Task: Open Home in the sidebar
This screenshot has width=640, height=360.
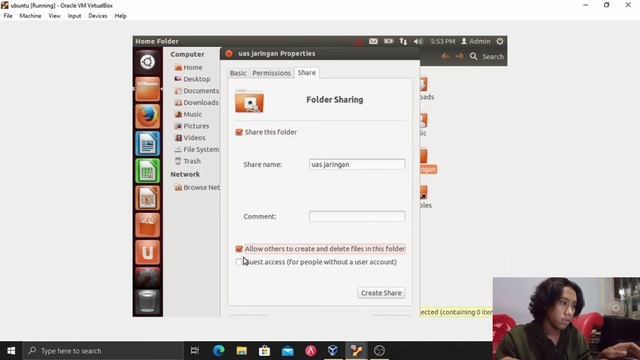Action: click(189, 67)
